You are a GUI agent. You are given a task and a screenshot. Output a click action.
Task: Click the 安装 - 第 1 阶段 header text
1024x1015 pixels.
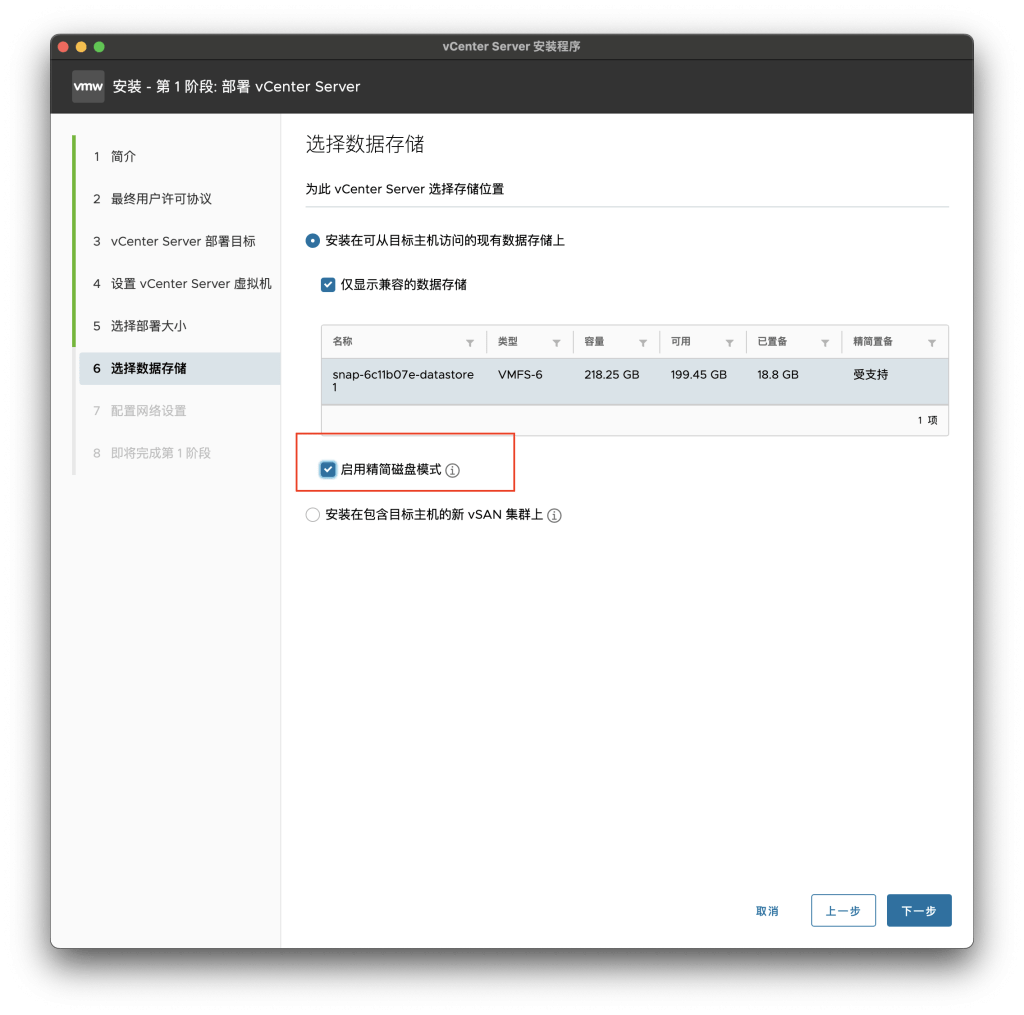[236, 87]
